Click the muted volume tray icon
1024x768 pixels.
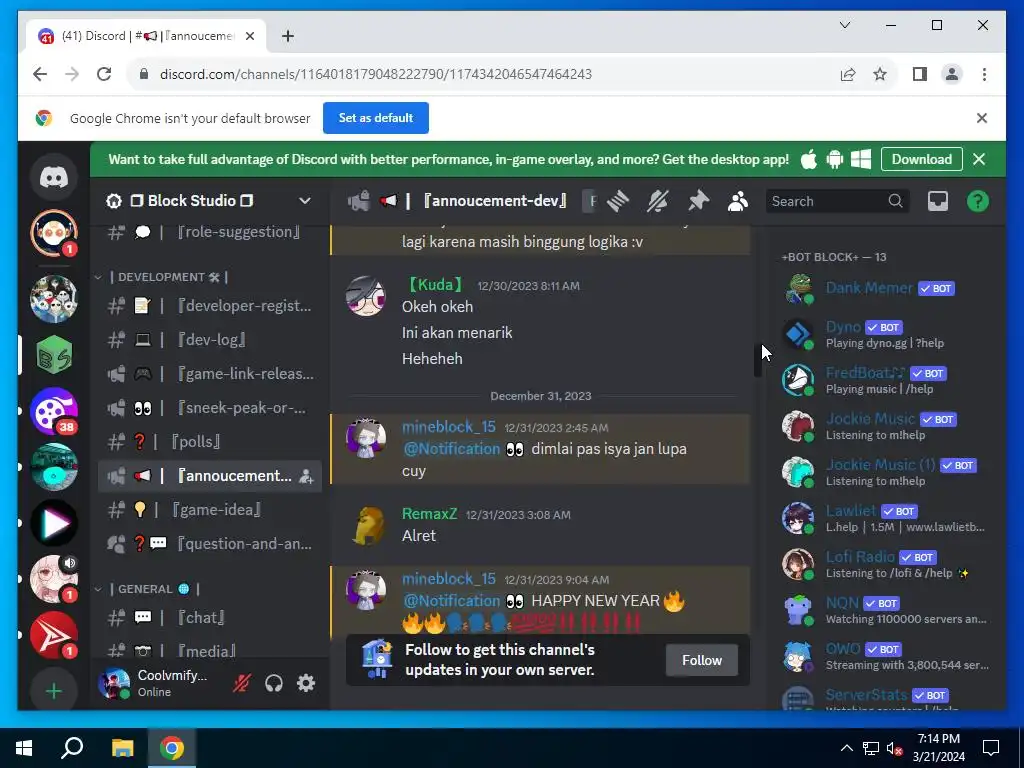(x=895, y=748)
